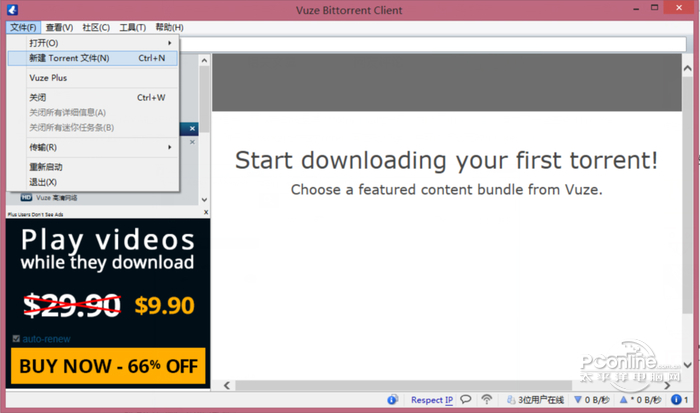Screen dimensions: 700x413
Task: Minimize the Vuze window
Action: pyautogui.click(x=636, y=8)
